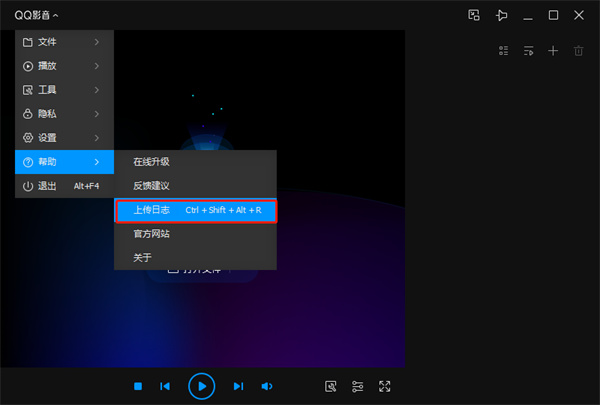Open 关于 from the help submenu
Screen dimensions: 600x405
(x=195, y=258)
